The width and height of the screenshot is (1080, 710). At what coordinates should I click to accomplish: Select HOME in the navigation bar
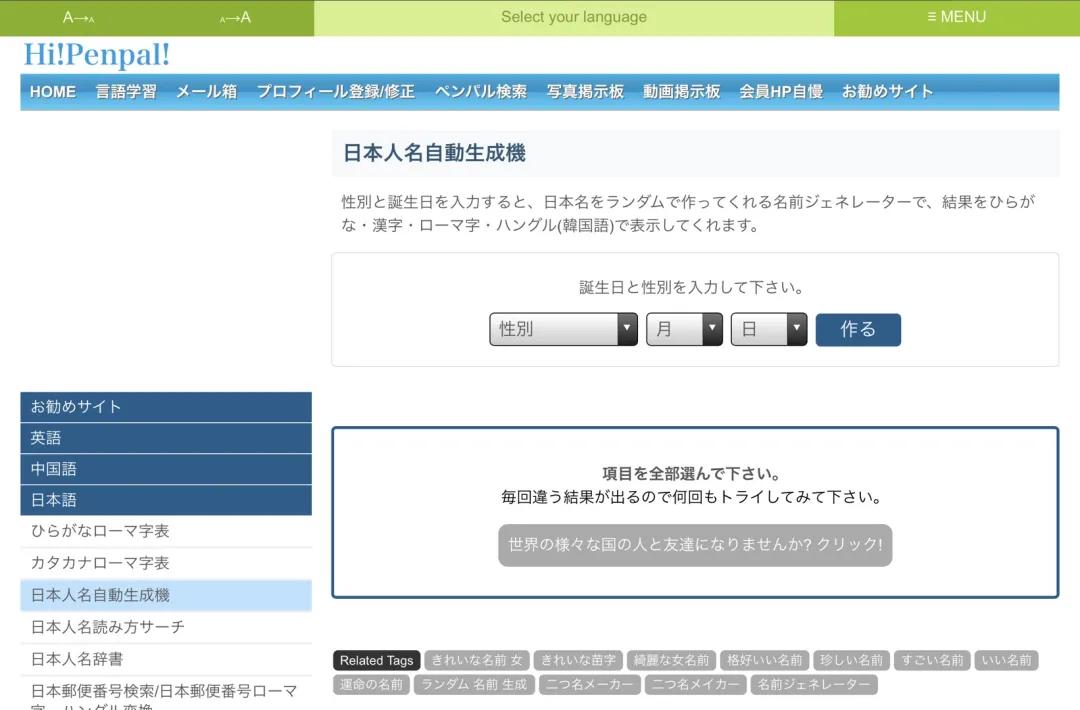[x=52, y=91]
